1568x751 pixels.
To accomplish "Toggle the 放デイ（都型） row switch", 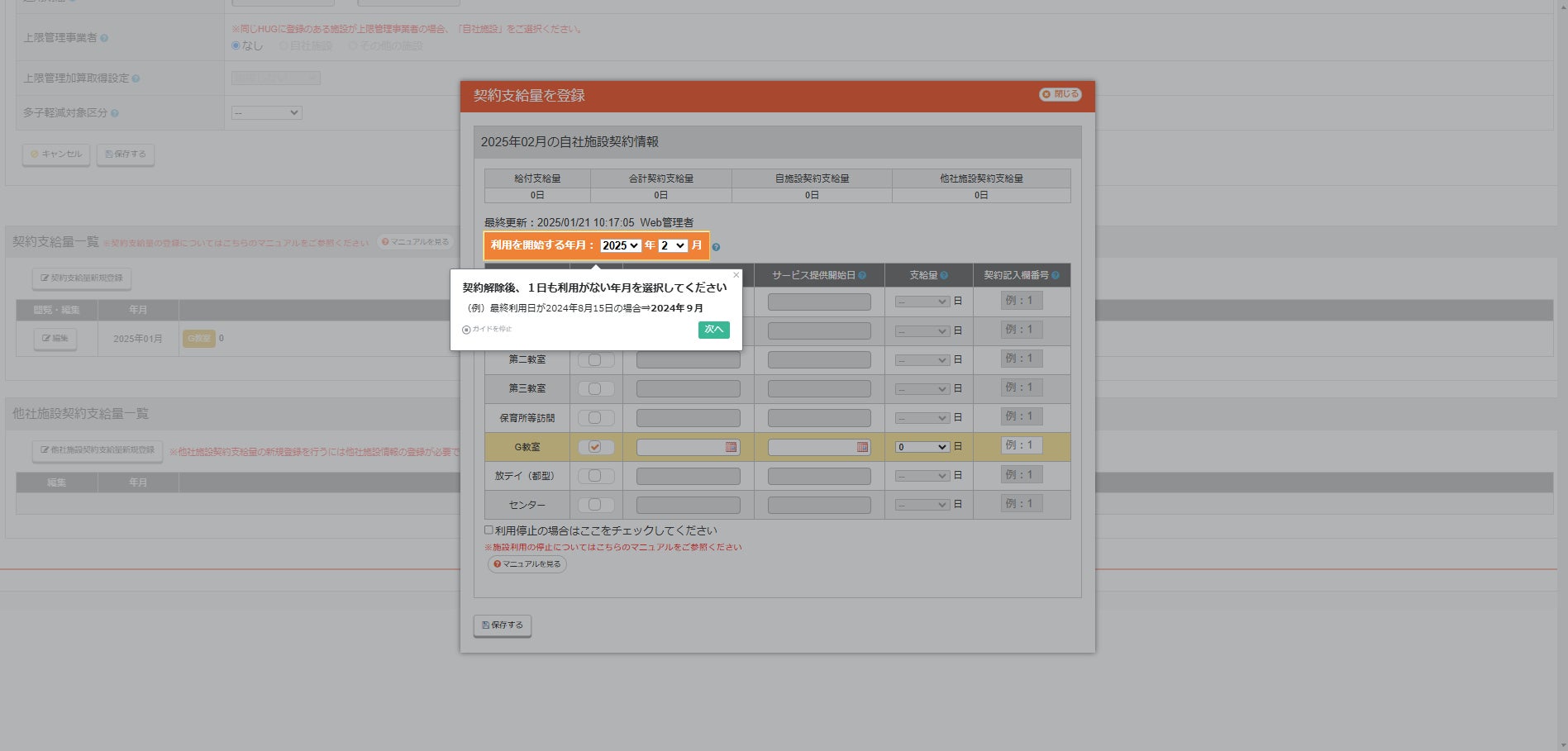I will click(595, 476).
